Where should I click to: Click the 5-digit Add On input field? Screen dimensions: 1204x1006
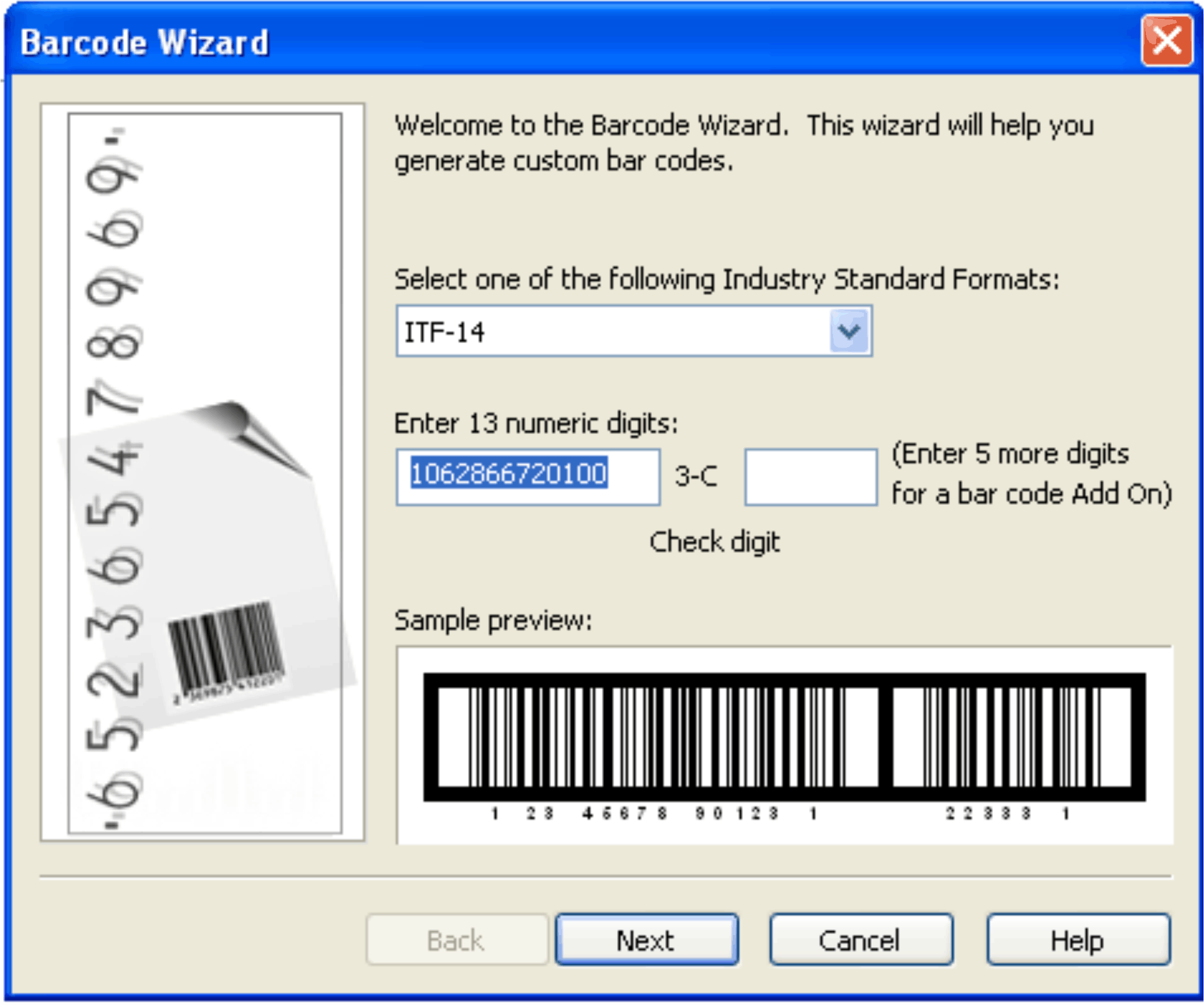[x=811, y=476]
